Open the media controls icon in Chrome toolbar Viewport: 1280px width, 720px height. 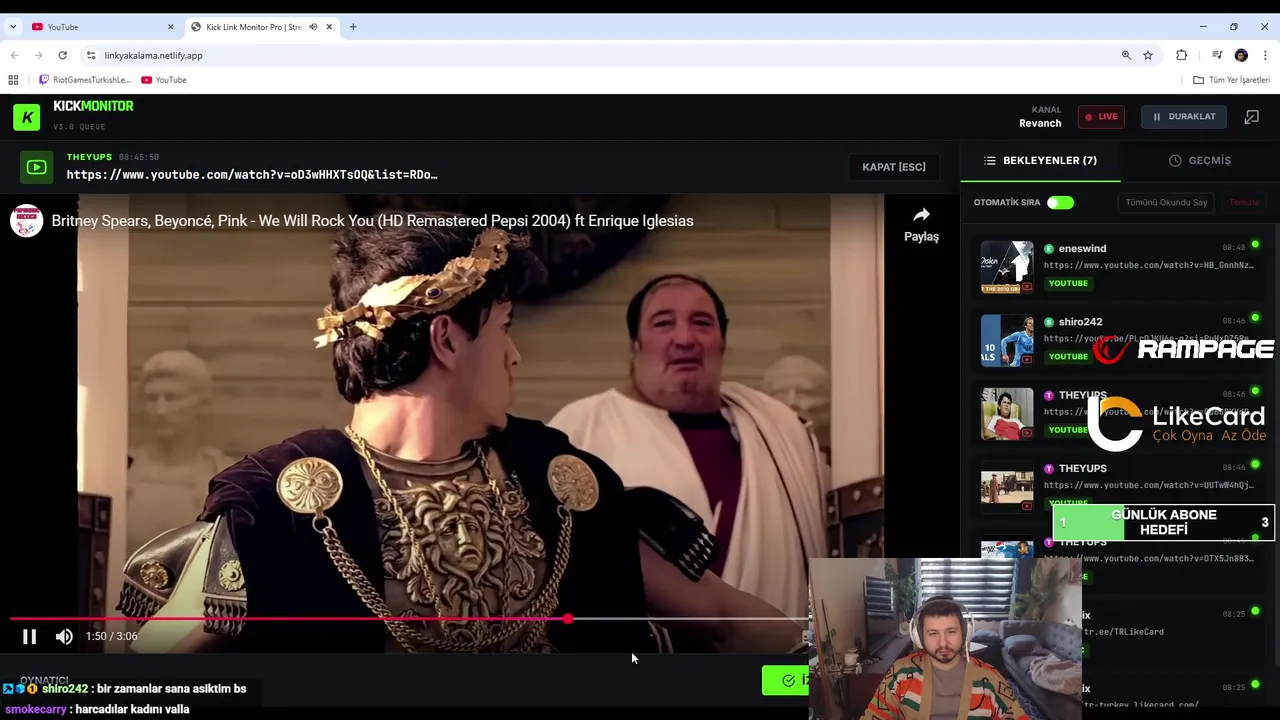[x=1217, y=55]
